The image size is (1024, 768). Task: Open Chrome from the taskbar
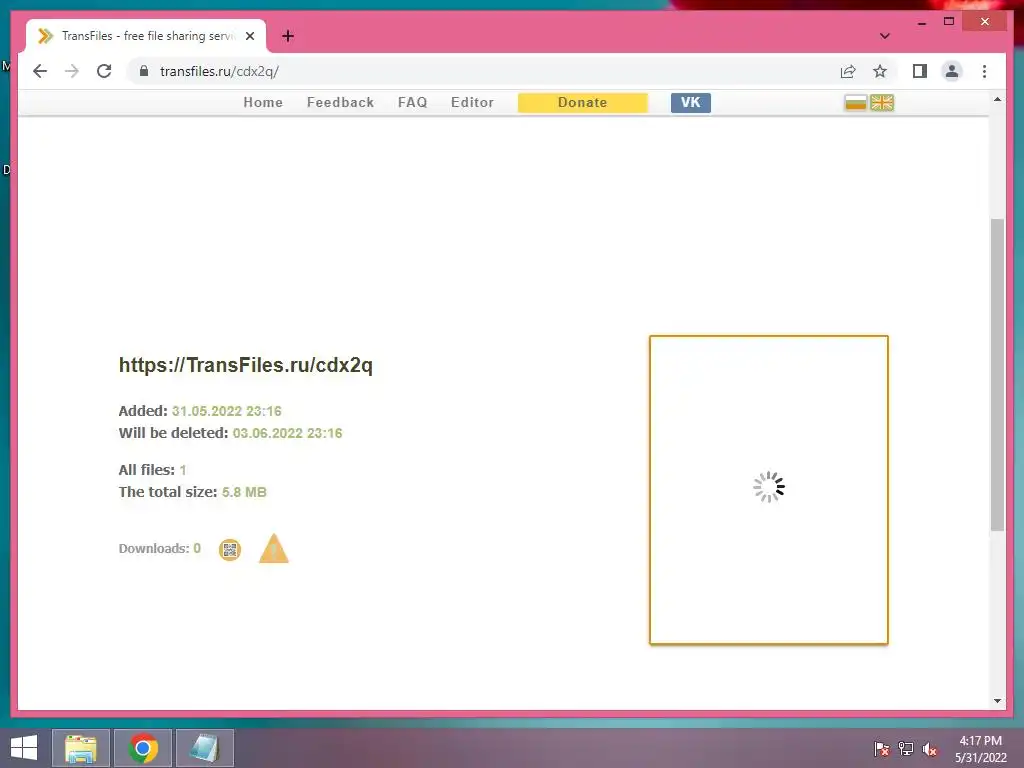(x=143, y=748)
